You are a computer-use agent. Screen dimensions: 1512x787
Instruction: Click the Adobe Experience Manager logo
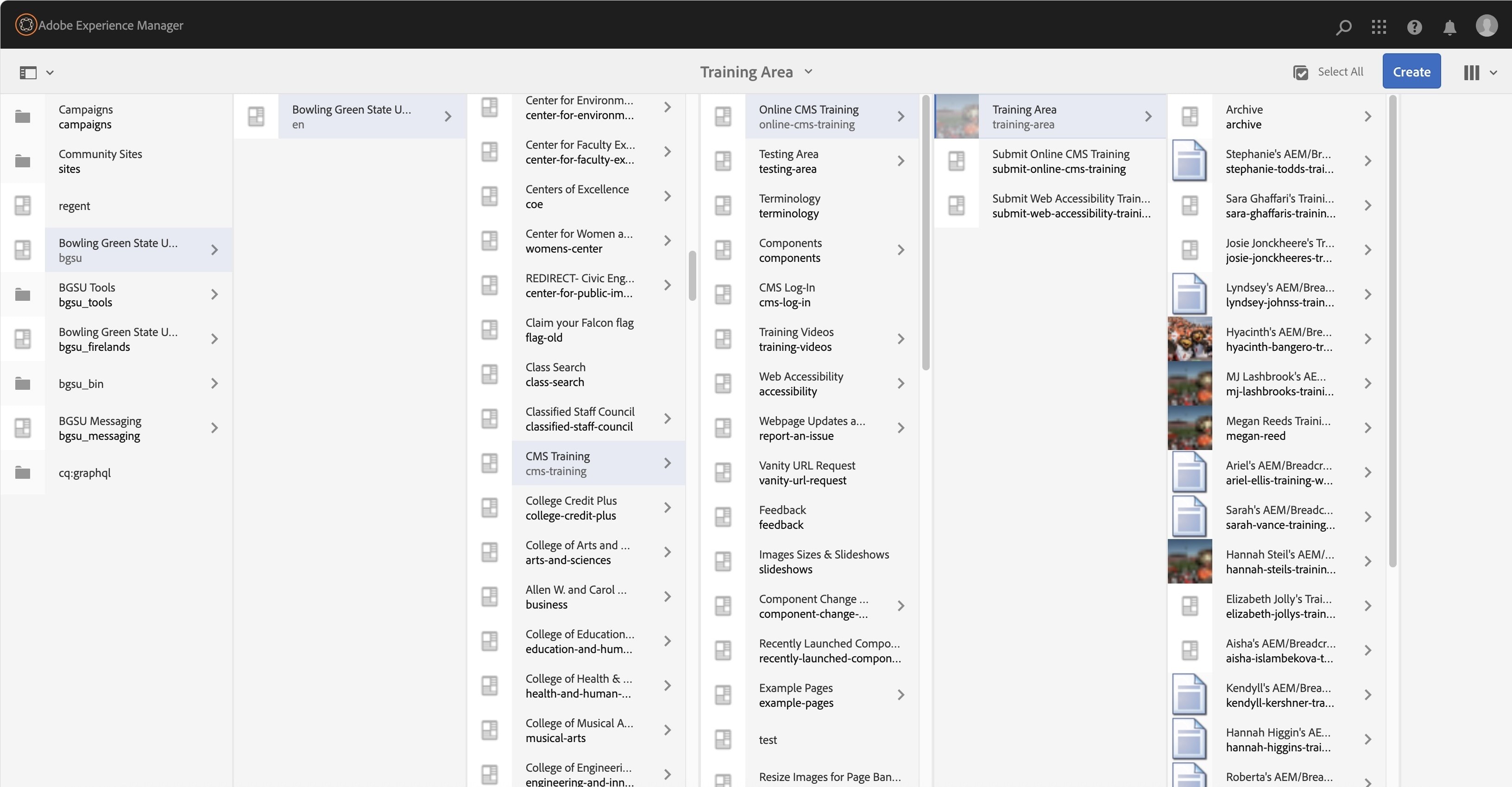pos(26,25)
